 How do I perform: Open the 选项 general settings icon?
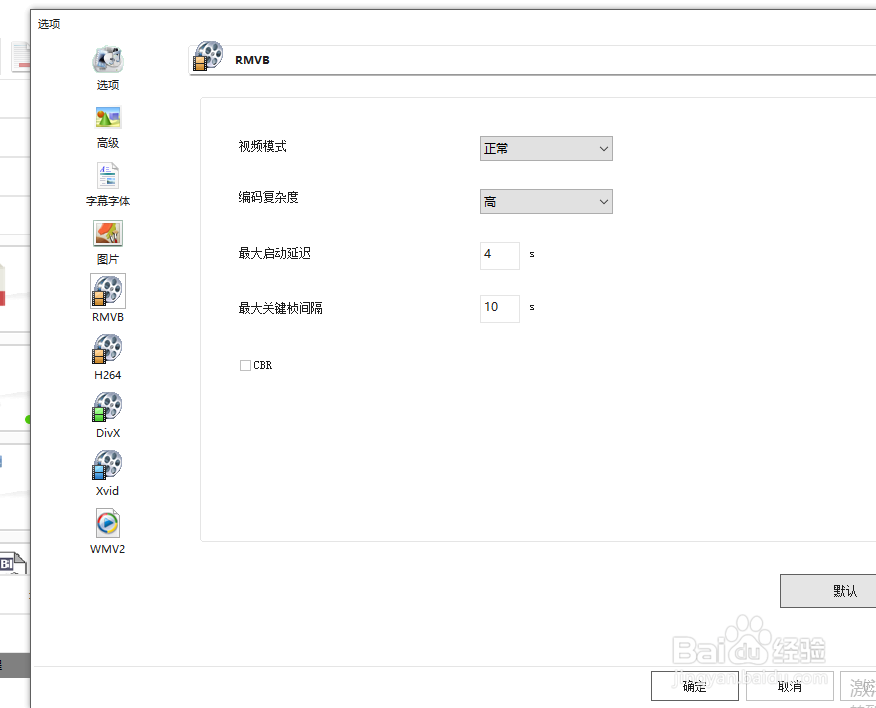click(108, 59)
